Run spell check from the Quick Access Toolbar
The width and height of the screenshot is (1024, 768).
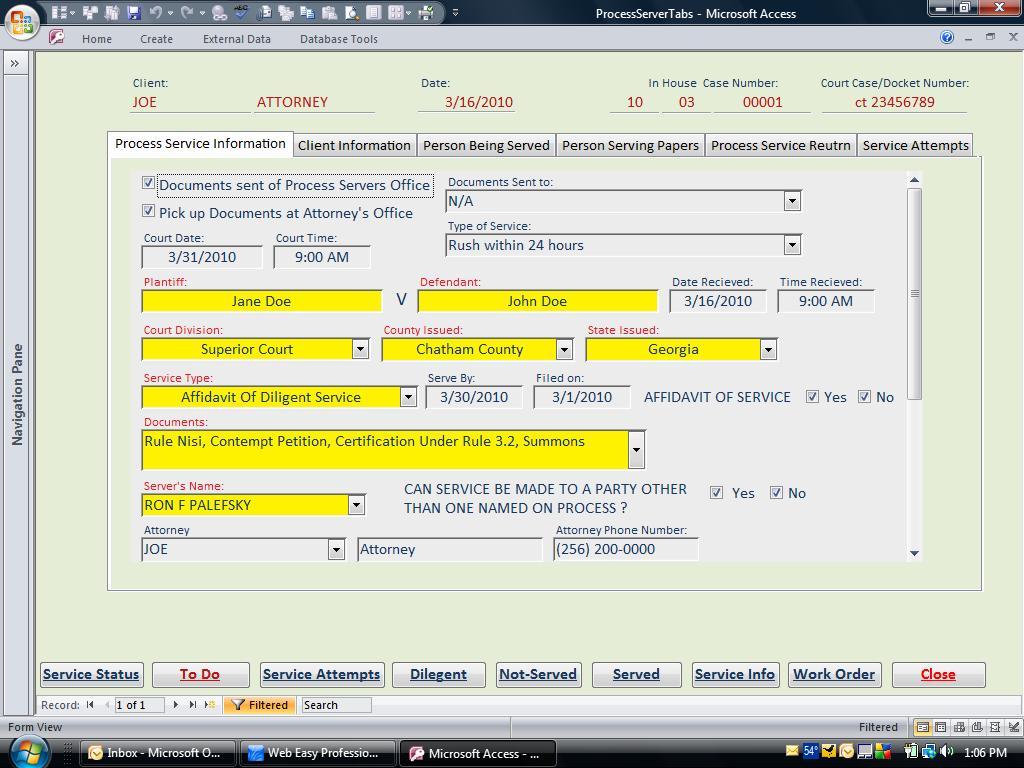pos(240,13)
